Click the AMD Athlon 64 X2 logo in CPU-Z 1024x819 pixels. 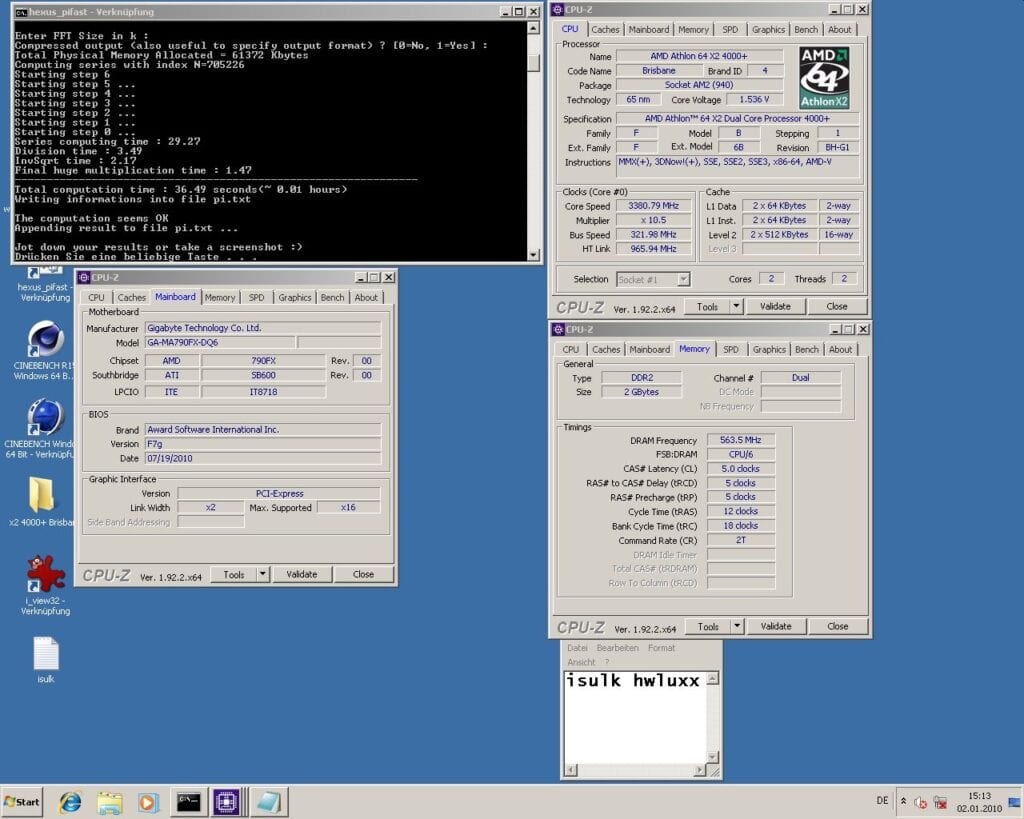824,77
